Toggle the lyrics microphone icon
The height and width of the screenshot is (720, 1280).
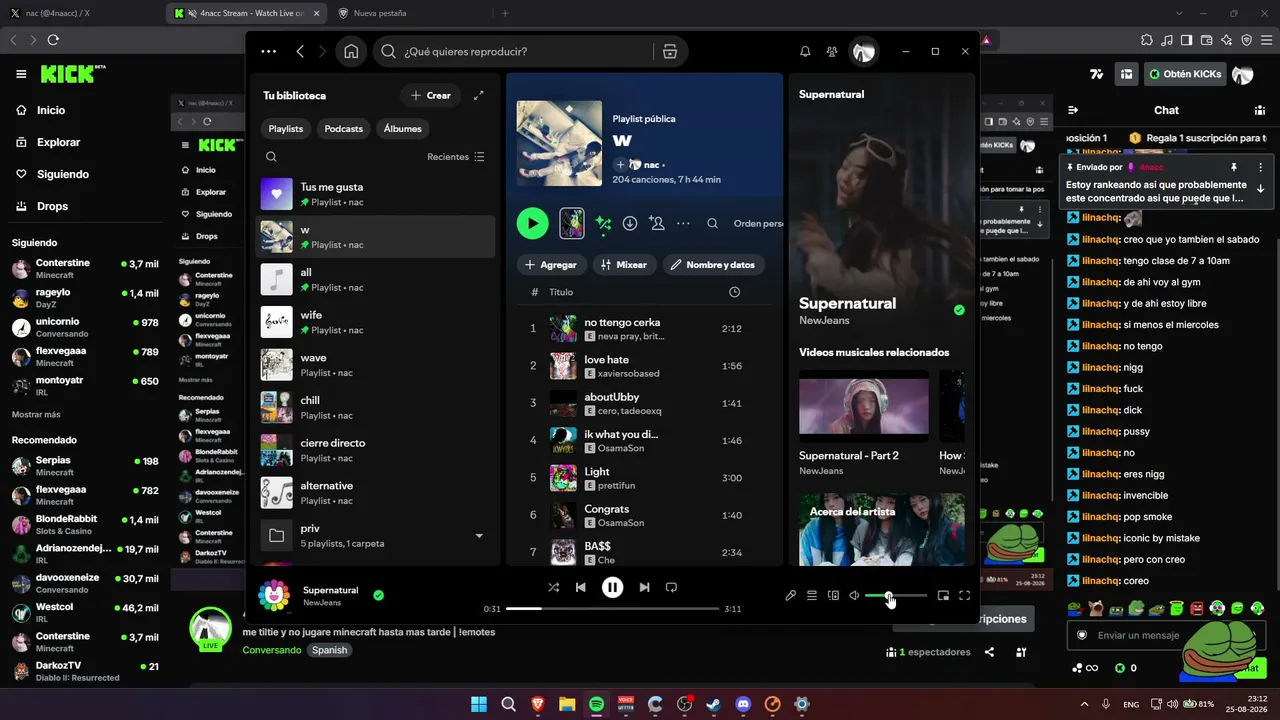790,595
